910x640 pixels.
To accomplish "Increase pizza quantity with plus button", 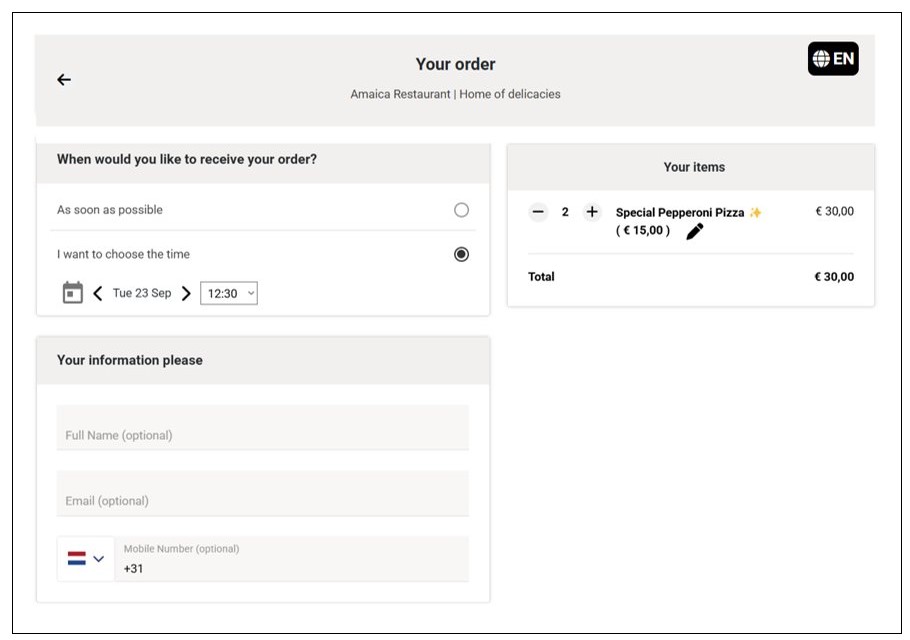I will click(x=592, y=212).
